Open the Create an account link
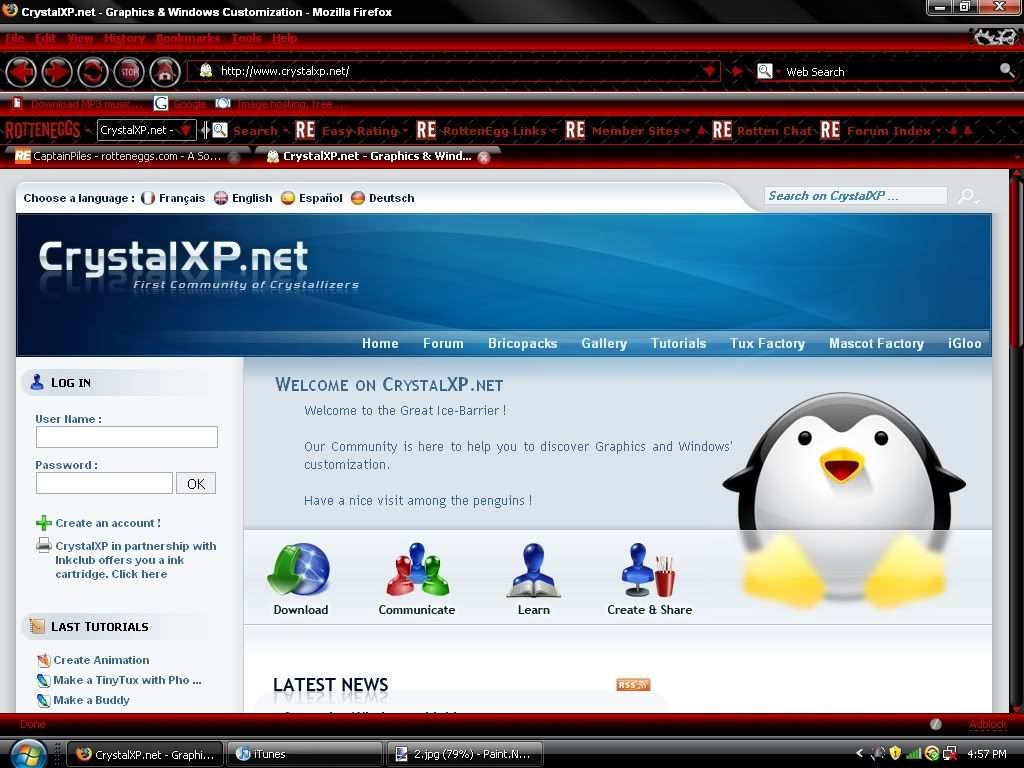Screen dimensions: 1024x768 click(x=107, y=523)
